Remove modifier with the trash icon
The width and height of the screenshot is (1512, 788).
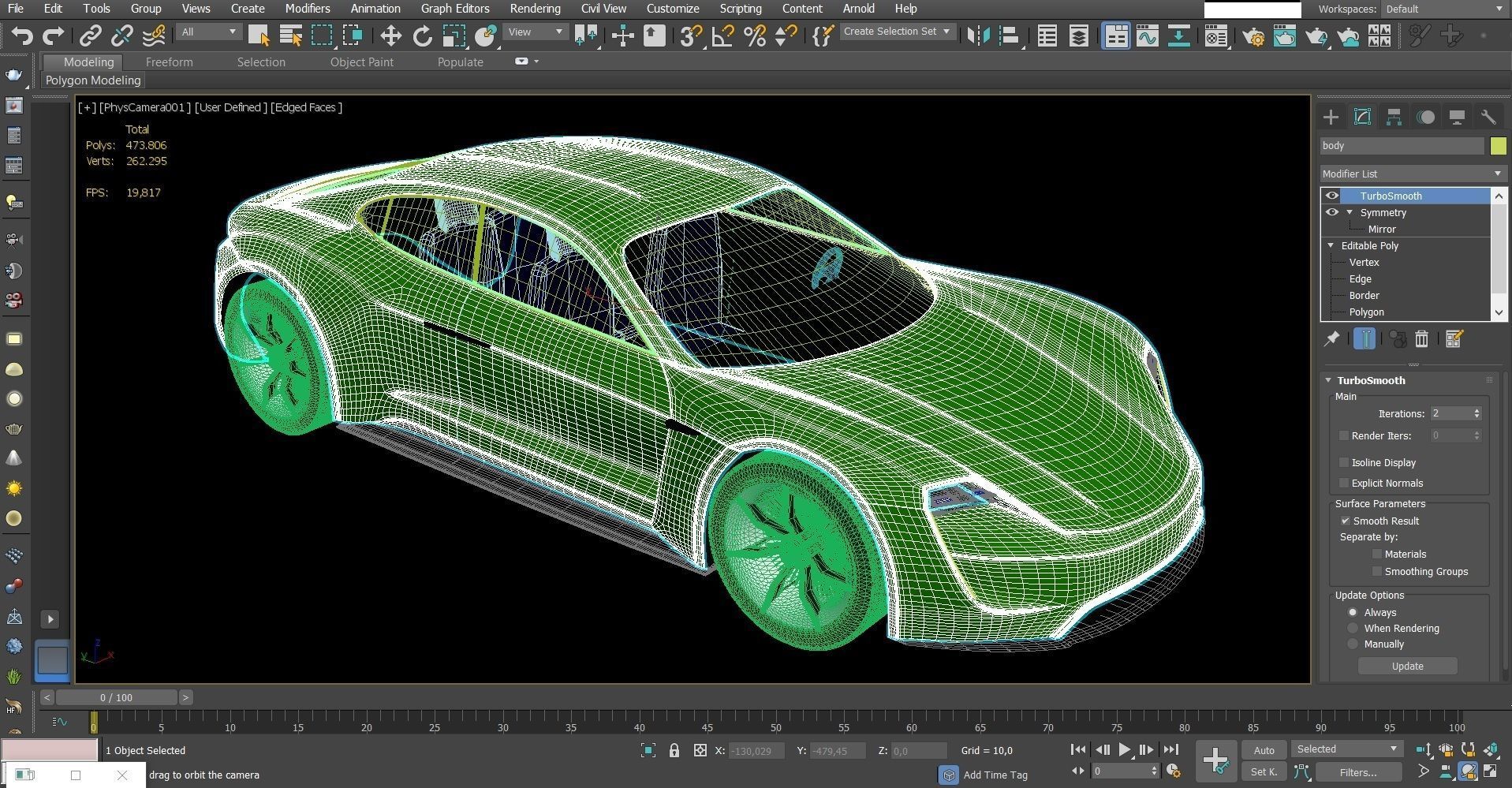tap(1421, 338)
